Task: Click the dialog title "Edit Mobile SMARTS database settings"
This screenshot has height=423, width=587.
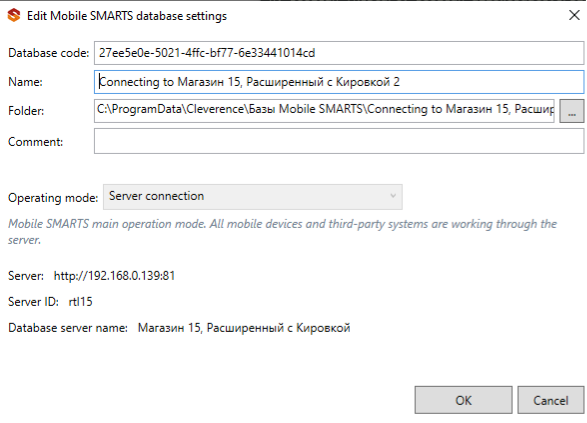Action: point(127,16)
